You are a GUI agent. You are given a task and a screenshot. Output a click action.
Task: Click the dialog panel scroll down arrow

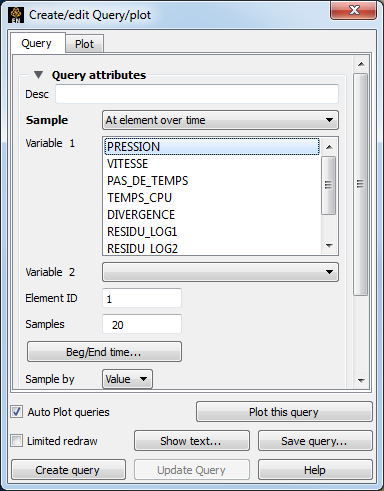[361, 380]
